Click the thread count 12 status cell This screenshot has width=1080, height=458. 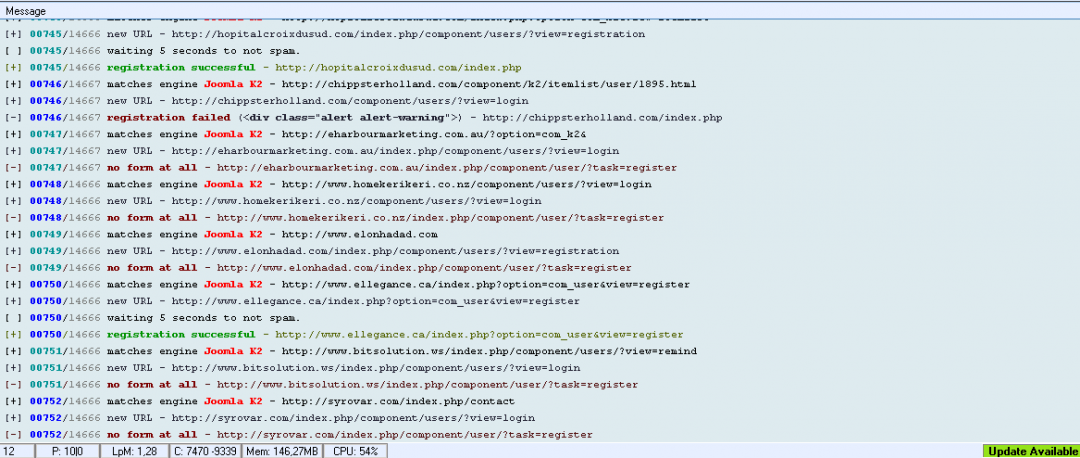(15, 451)
